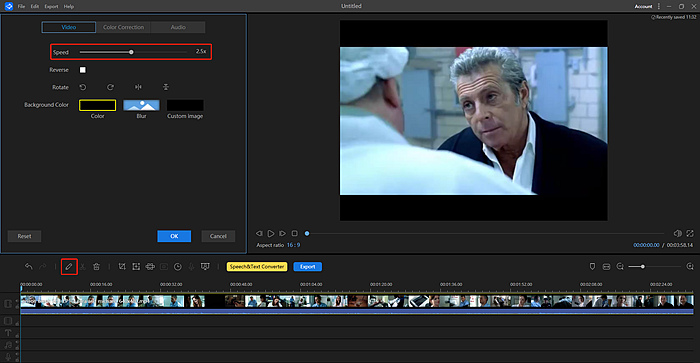Click the screen monitor icon in toolbar

click(x=205, y=267)
